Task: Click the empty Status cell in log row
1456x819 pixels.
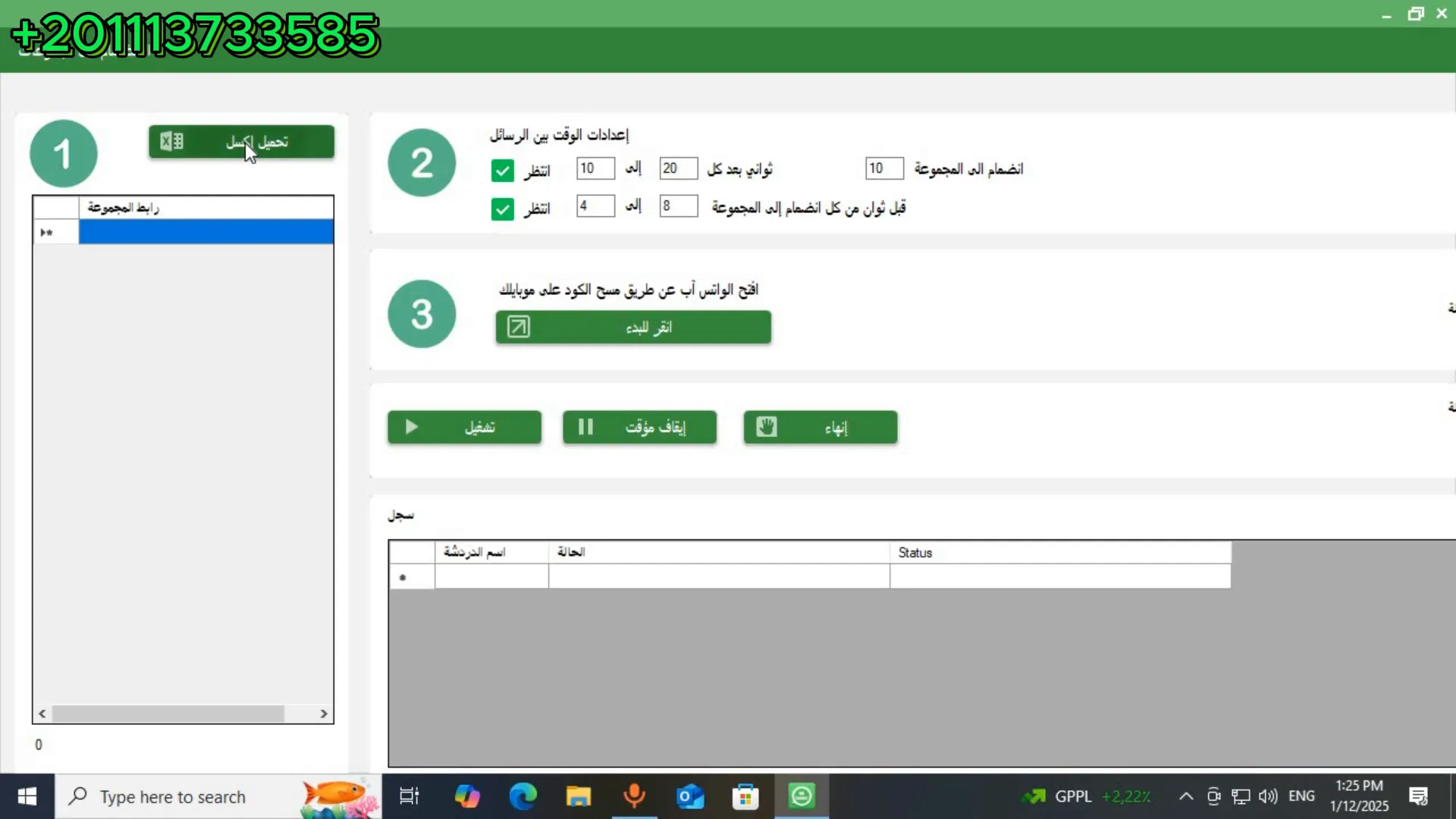Action: click(x=1060, y=576)
